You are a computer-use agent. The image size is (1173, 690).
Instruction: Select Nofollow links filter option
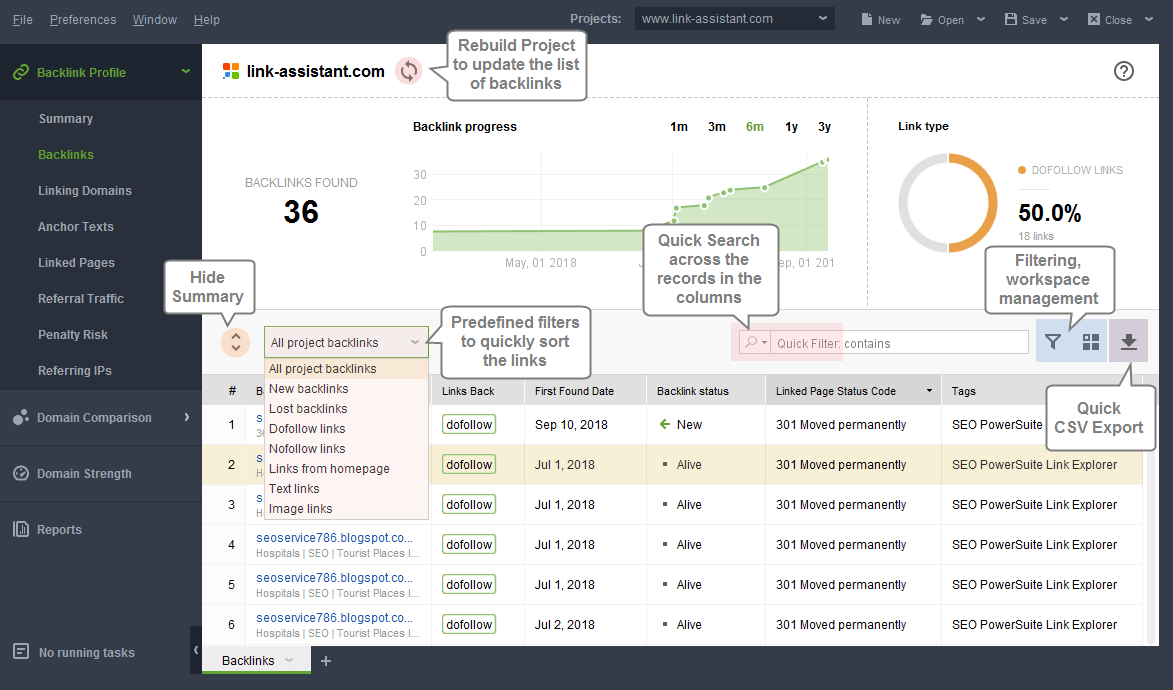[346, 448]
